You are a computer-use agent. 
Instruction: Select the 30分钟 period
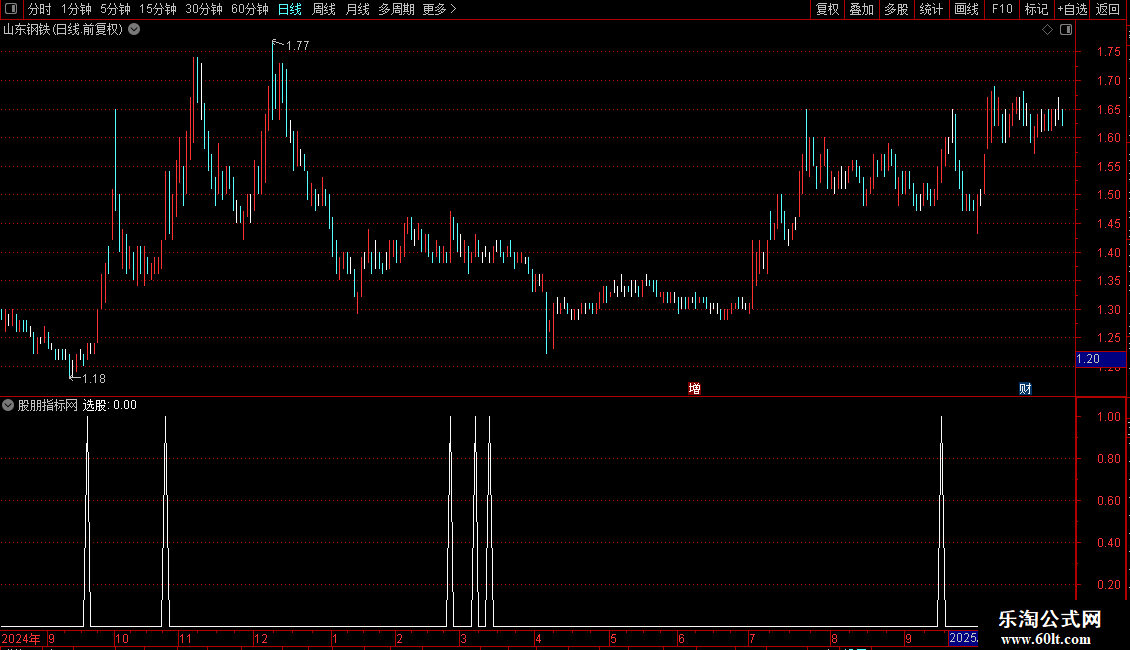203,9
